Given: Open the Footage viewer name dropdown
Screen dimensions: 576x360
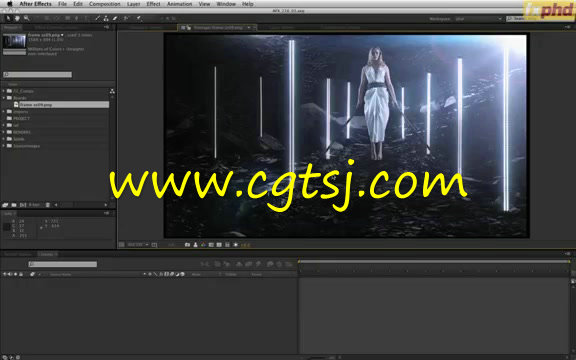Looking at the screenshot, I should pos(249,28).
